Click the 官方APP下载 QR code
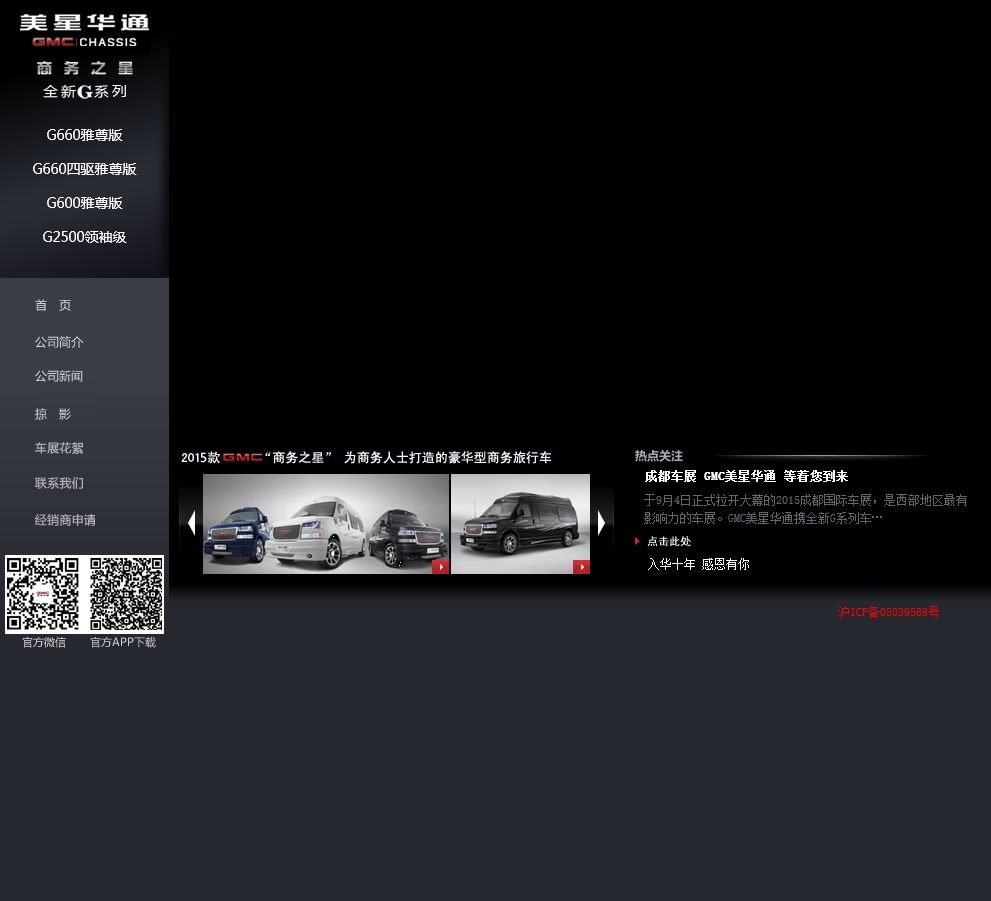Image resolution: width=991 pixels, height=901 pixels. (126, 594)
